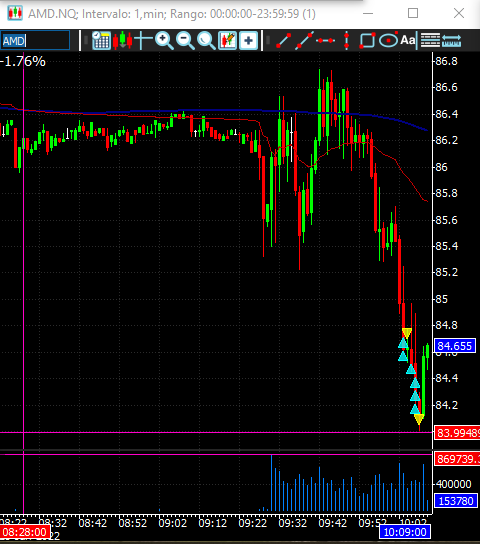Activate the crosshair cursor tool

click(x=143, y=41)
